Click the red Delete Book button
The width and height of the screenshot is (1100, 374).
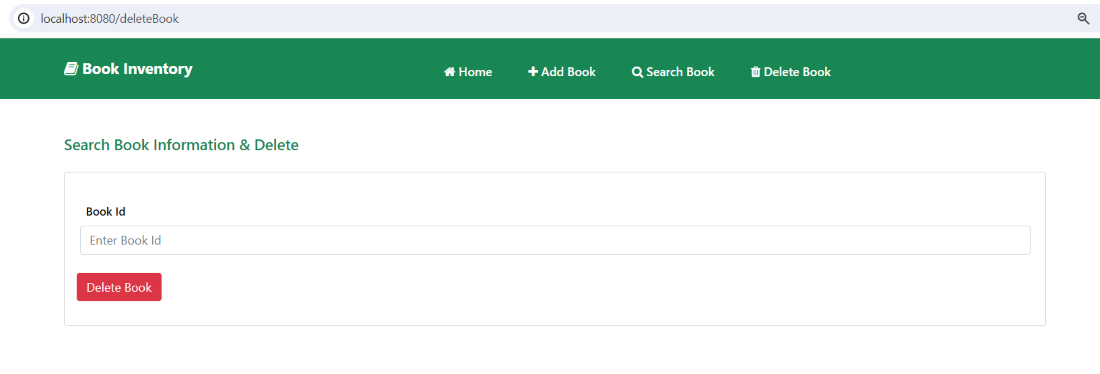119,287
